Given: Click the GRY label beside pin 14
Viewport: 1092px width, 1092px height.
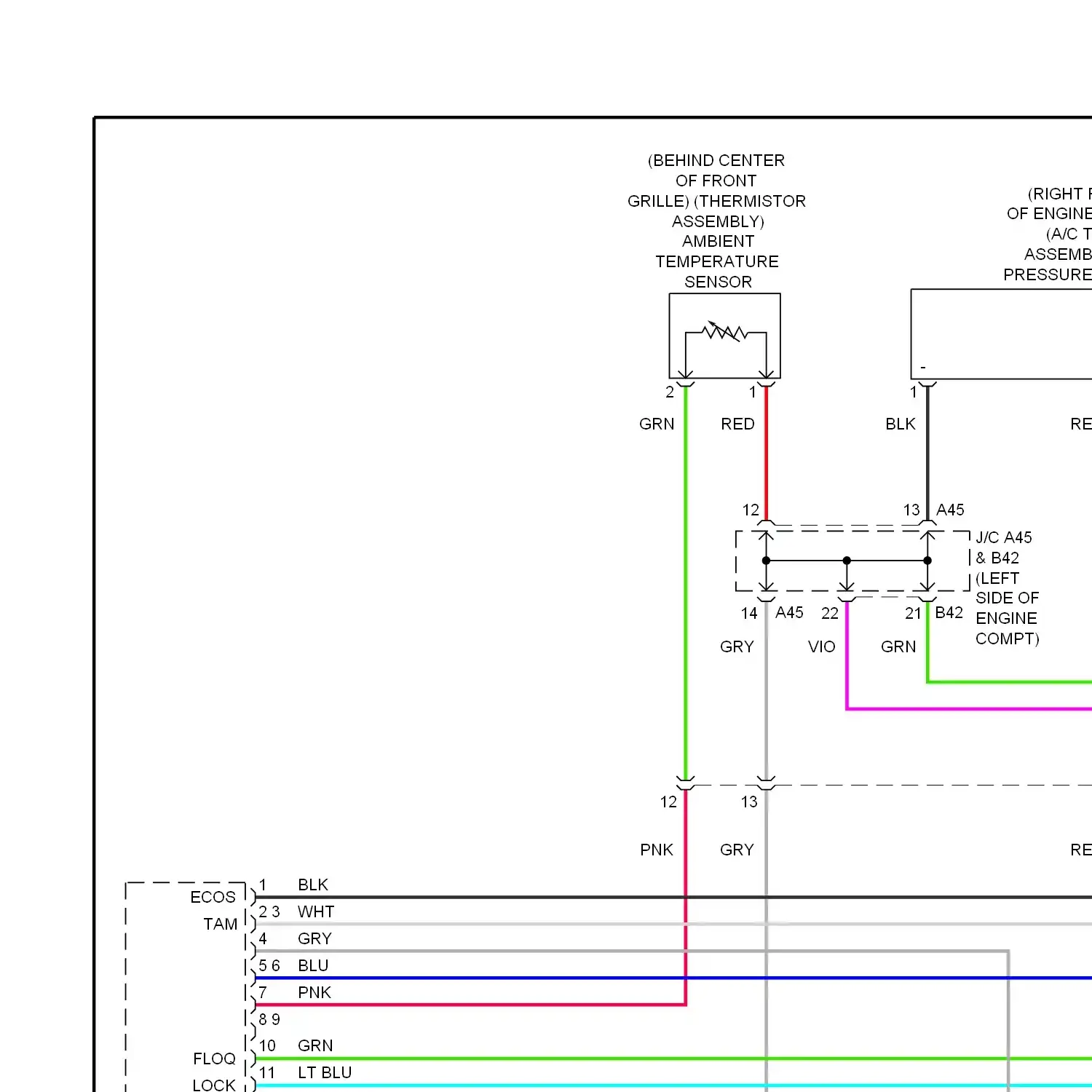Looking at the screenshot, I should [737, 646].
